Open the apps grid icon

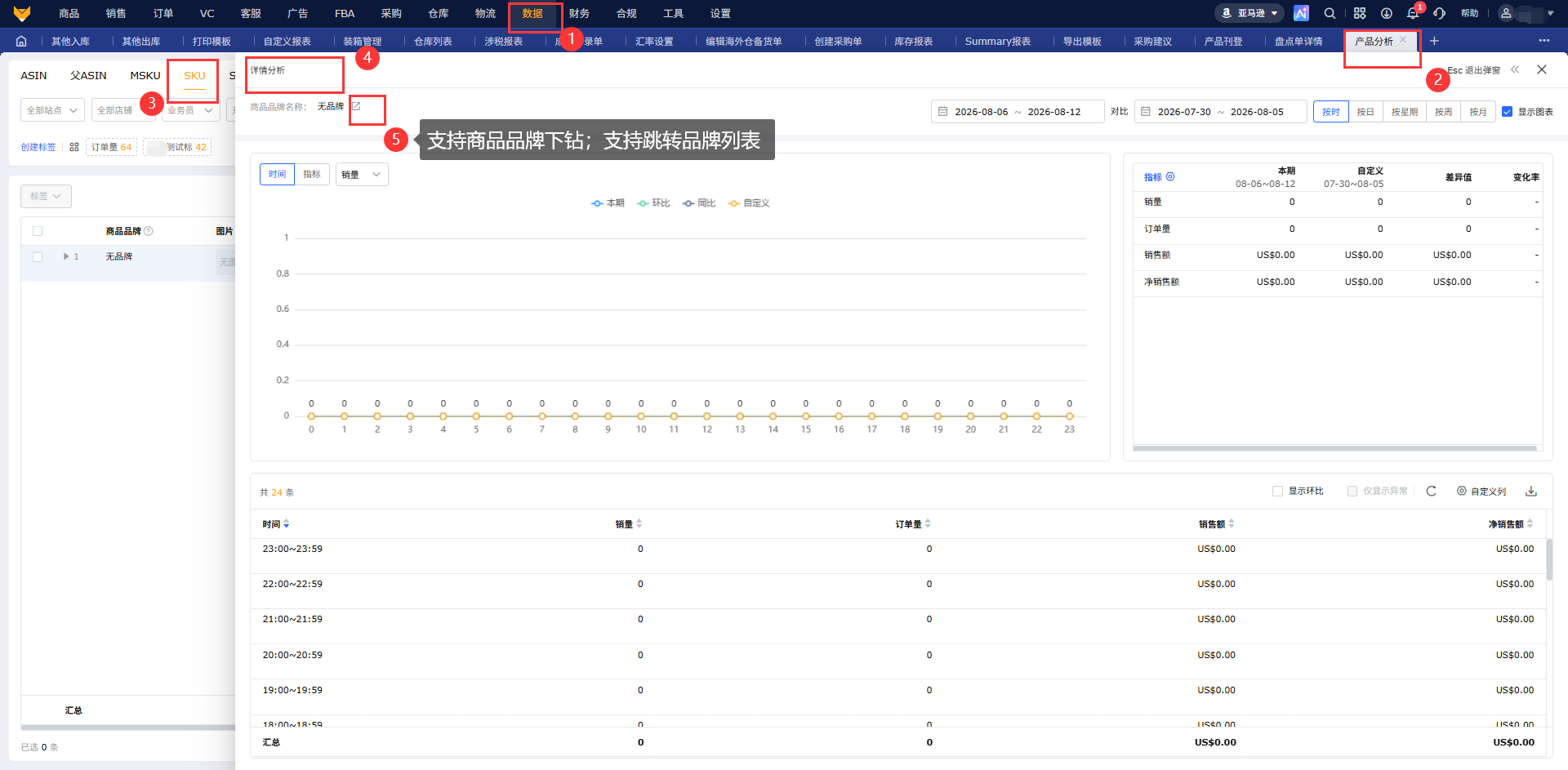point(1360,13)
